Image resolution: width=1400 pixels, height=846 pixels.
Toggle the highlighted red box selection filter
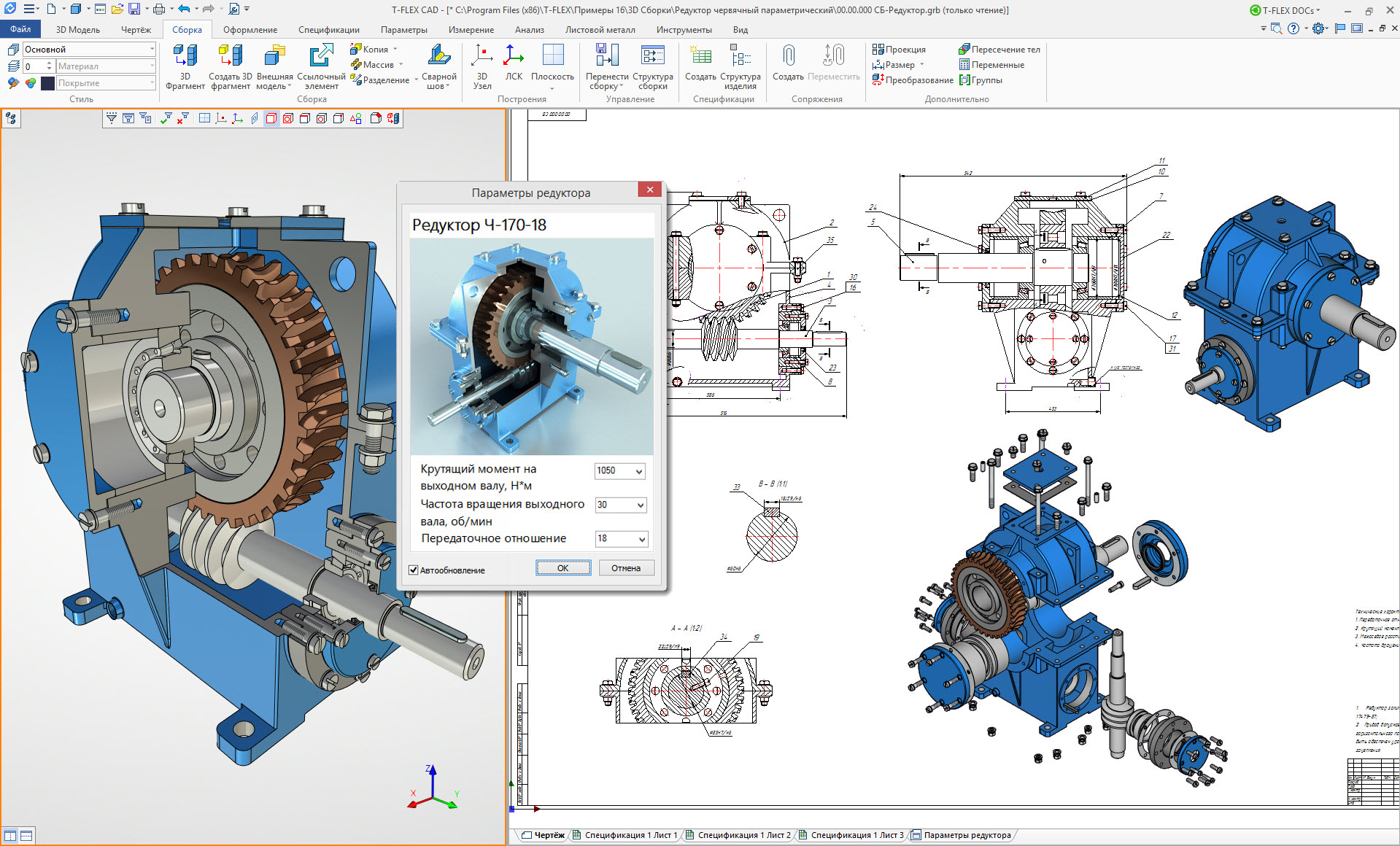point(271,118)
